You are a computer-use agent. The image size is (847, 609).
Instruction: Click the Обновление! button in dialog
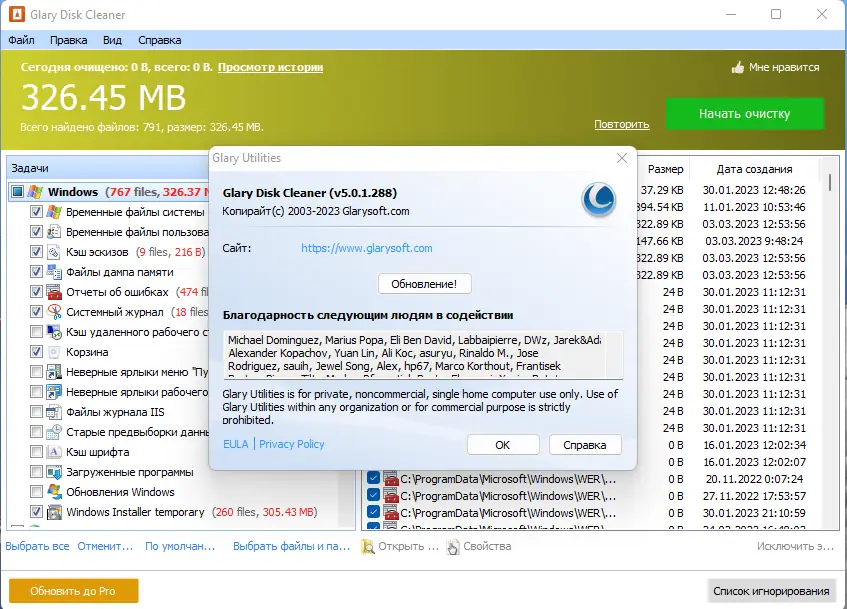(425, 284)
